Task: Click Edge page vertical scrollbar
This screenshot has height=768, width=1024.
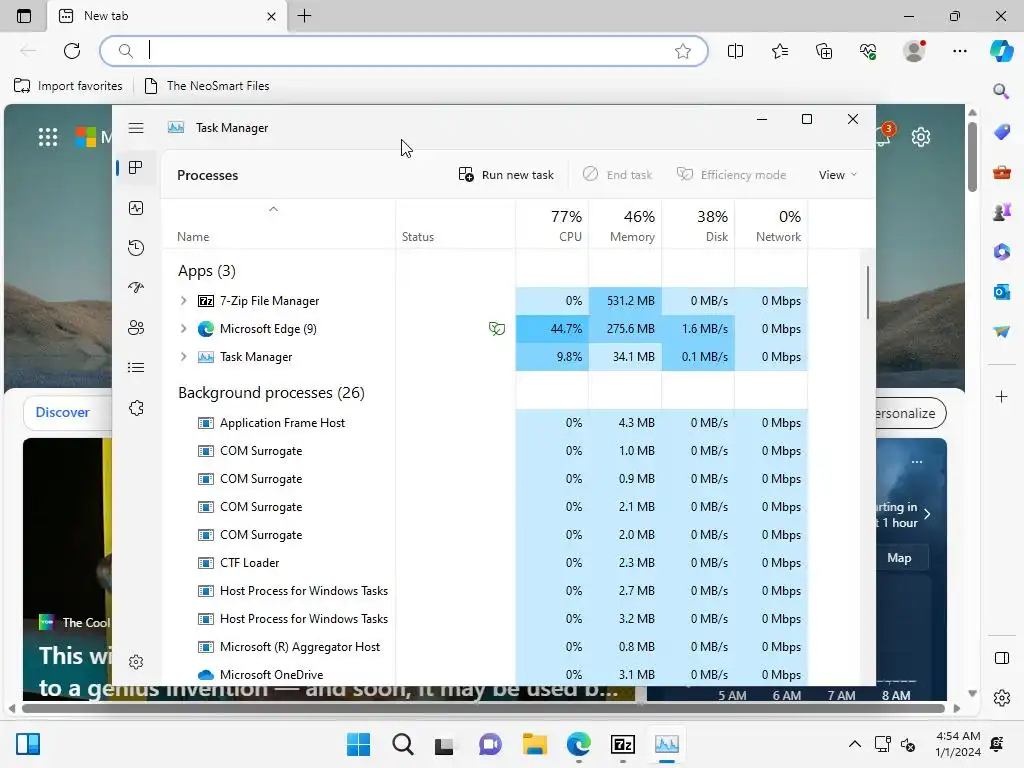Action: [x=972, y=155]
